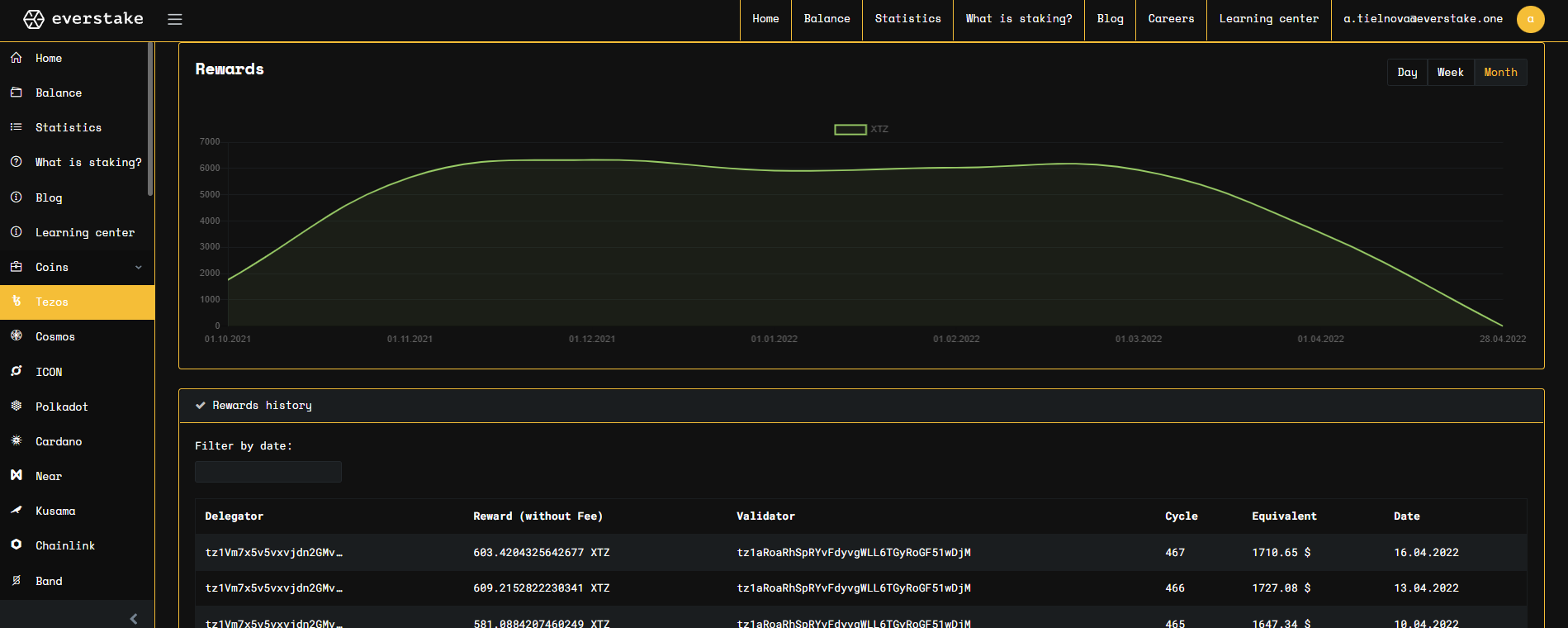This screenshot has height=628, width=1568.
Task: Click the Cosmos coin icon
Action: pyautogui.click(x=17, y=336)
